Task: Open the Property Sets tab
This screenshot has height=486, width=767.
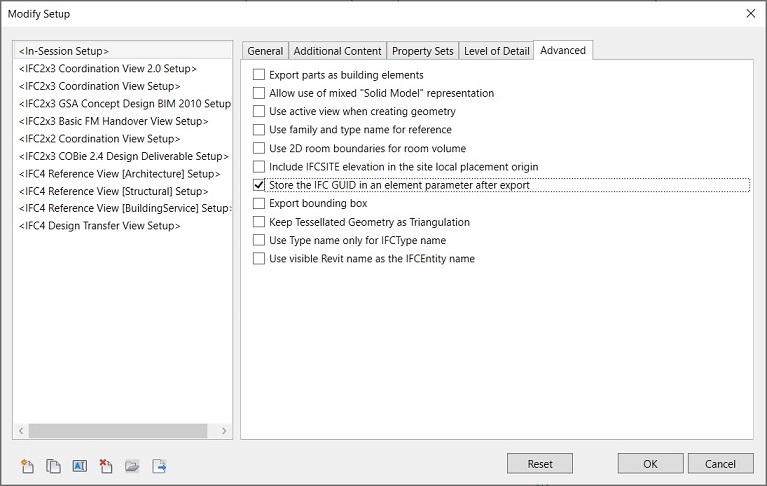Action: click(422, 51)
